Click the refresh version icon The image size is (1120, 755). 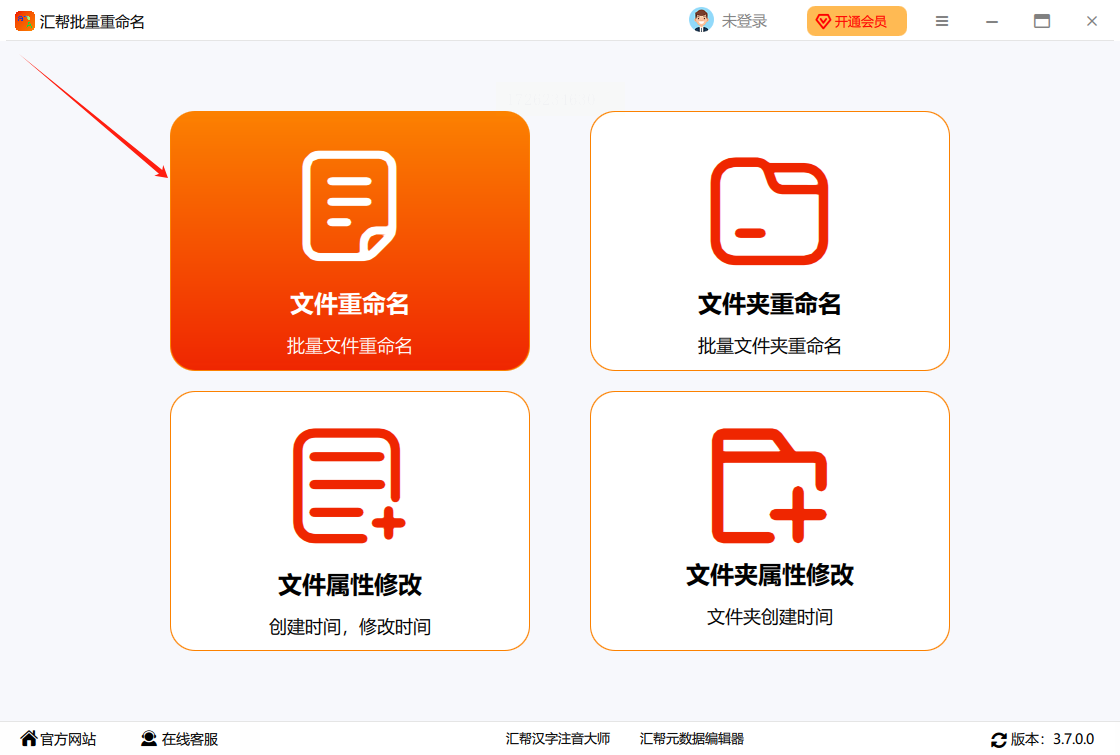pyautogui.click(x=999, y=740)
